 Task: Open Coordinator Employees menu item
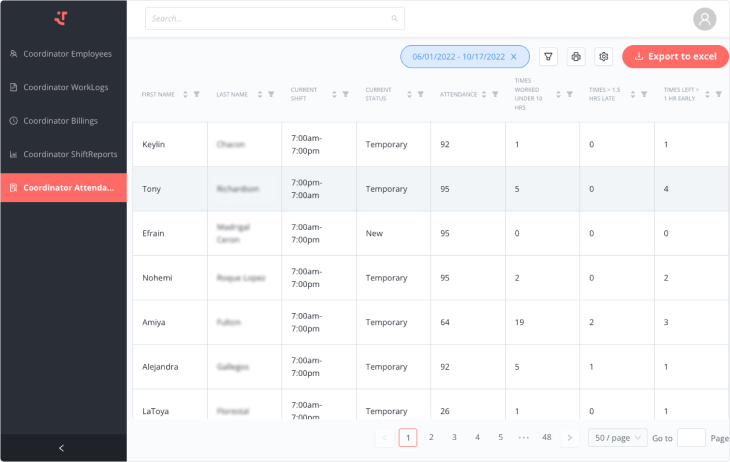tap(67, 54)
